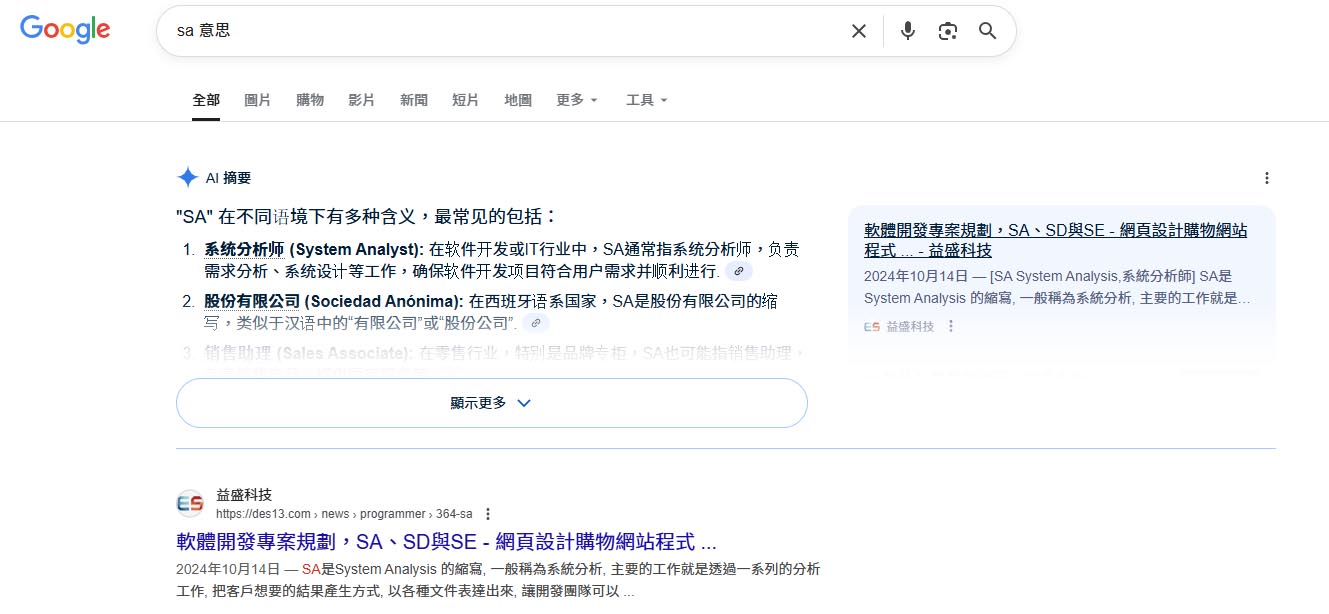This screenshot has height=614, width=1329.
Task: Click the citation link icon after 系统分析师 description
Action: coord(739,270)
